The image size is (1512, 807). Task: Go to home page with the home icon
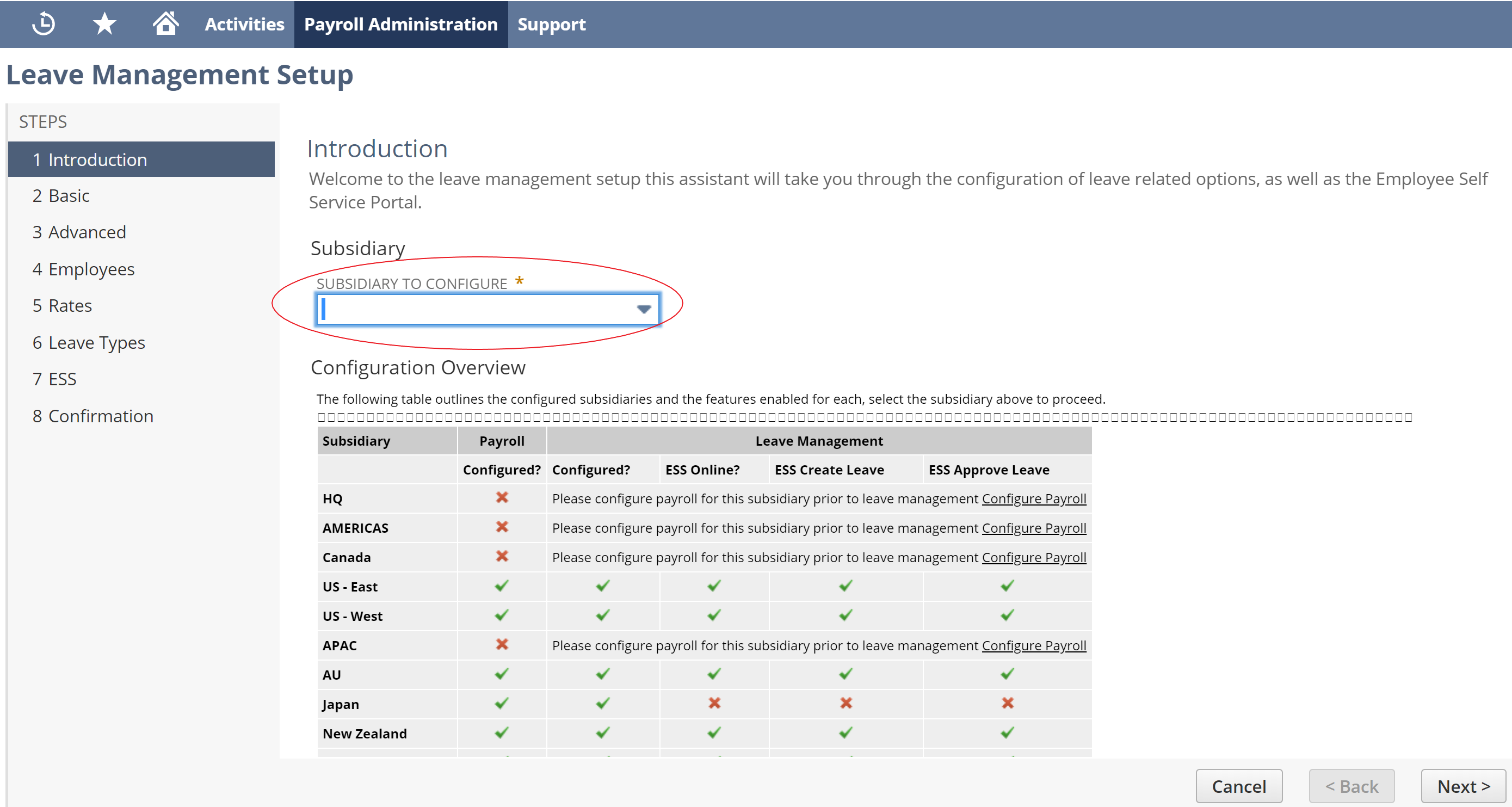click(166, 24)
